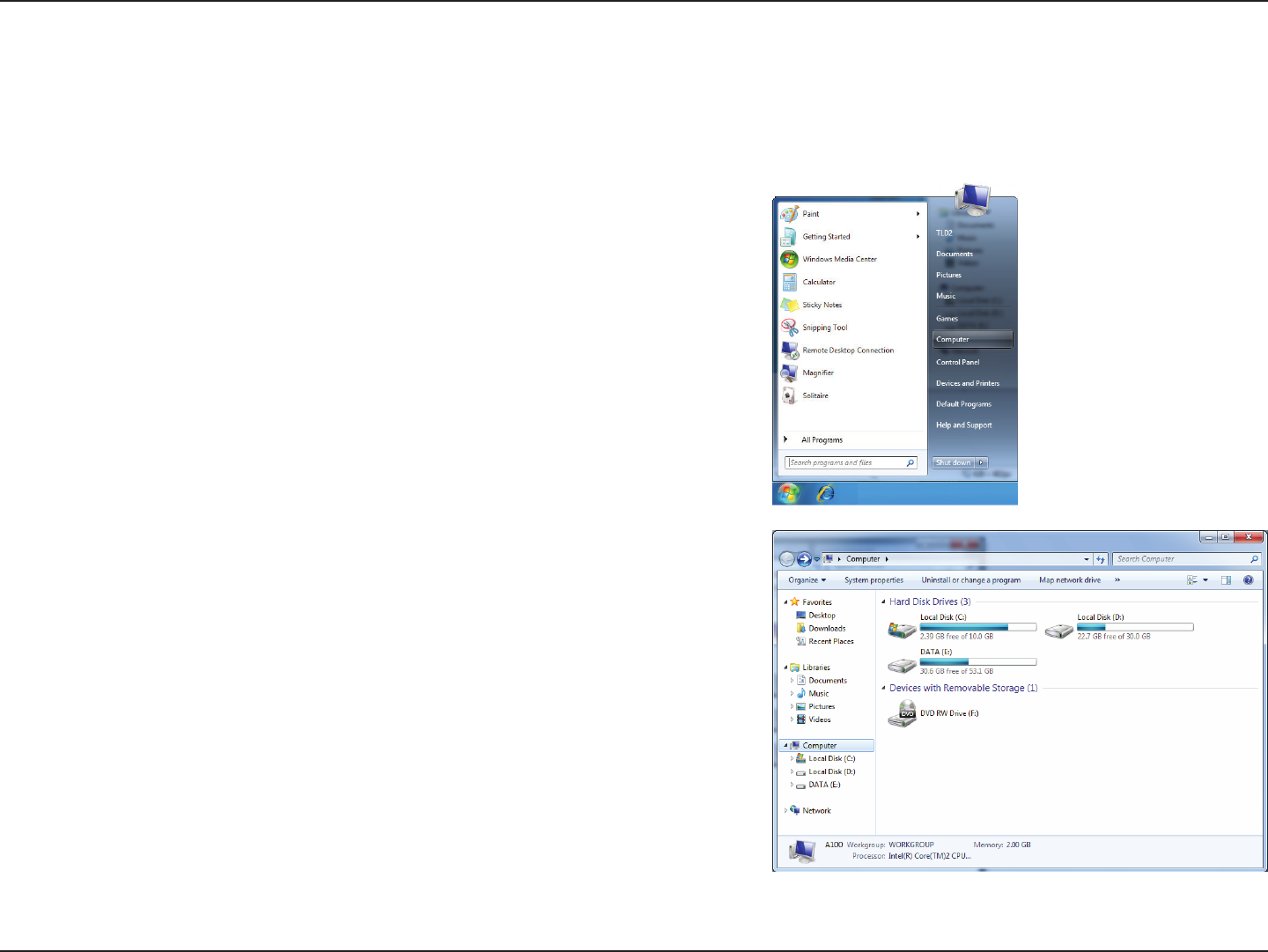Open the change view dropdown arrow

point(1205,580)
